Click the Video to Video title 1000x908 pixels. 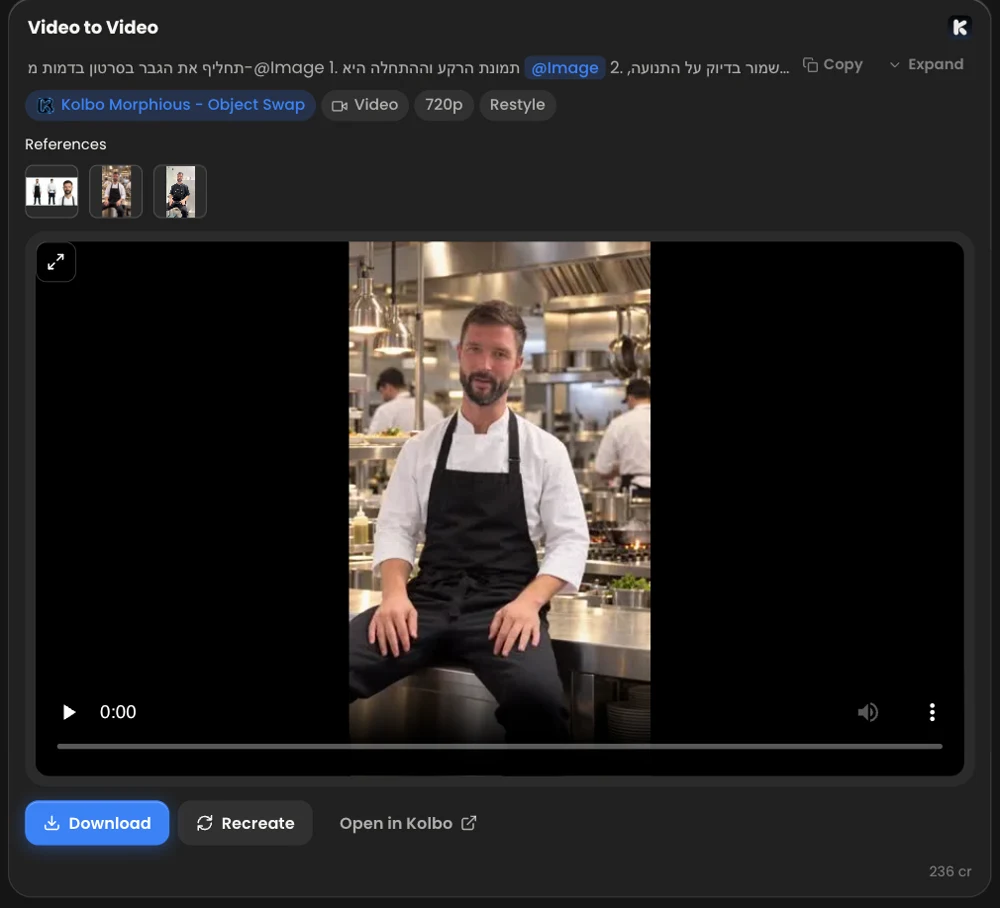coord(93,27)
